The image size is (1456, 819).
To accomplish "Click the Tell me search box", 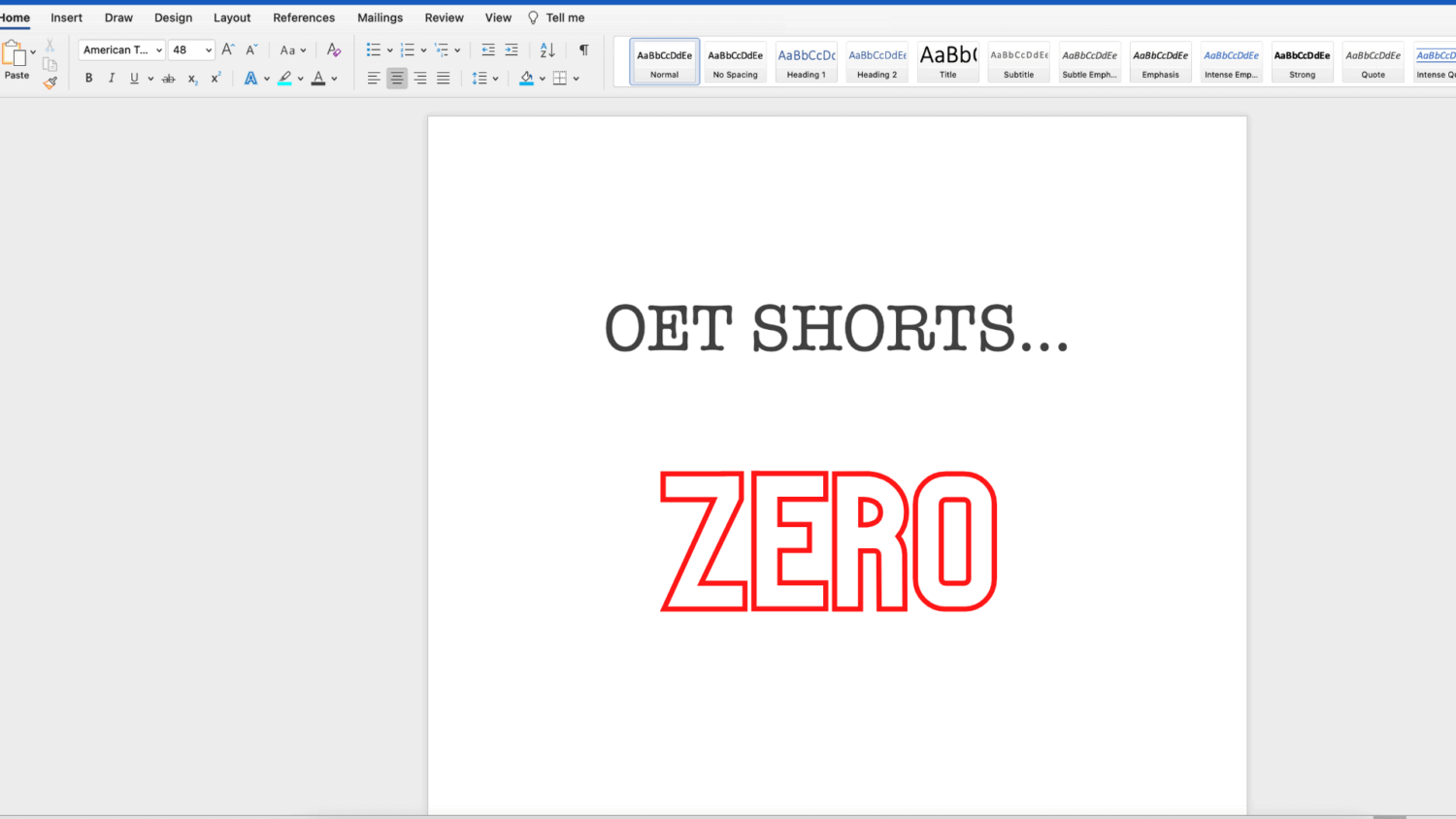I will [556, 17].
